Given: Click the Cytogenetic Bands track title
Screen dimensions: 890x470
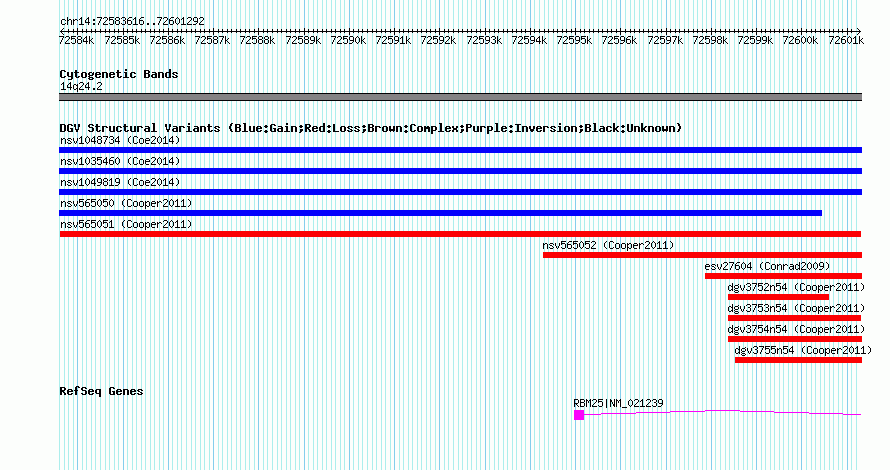Looking at the screenshot, I should tap(119, 74).
